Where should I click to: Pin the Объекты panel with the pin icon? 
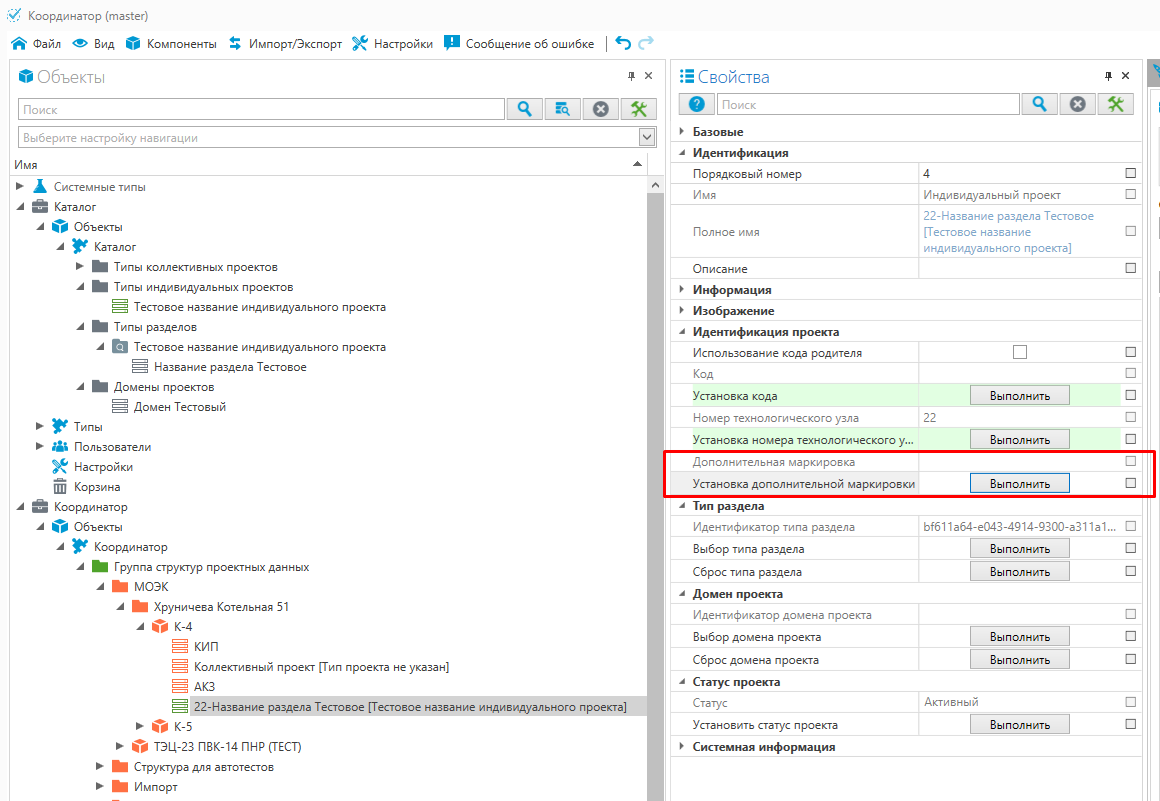pyautogui.click(x=631, y=77)
